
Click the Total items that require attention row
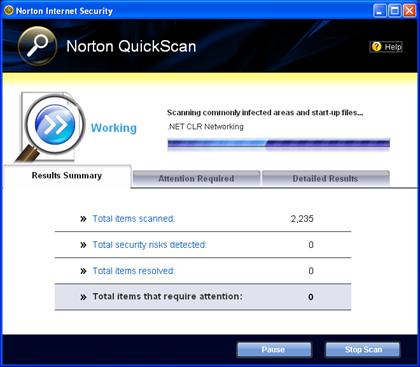(203, 297)
